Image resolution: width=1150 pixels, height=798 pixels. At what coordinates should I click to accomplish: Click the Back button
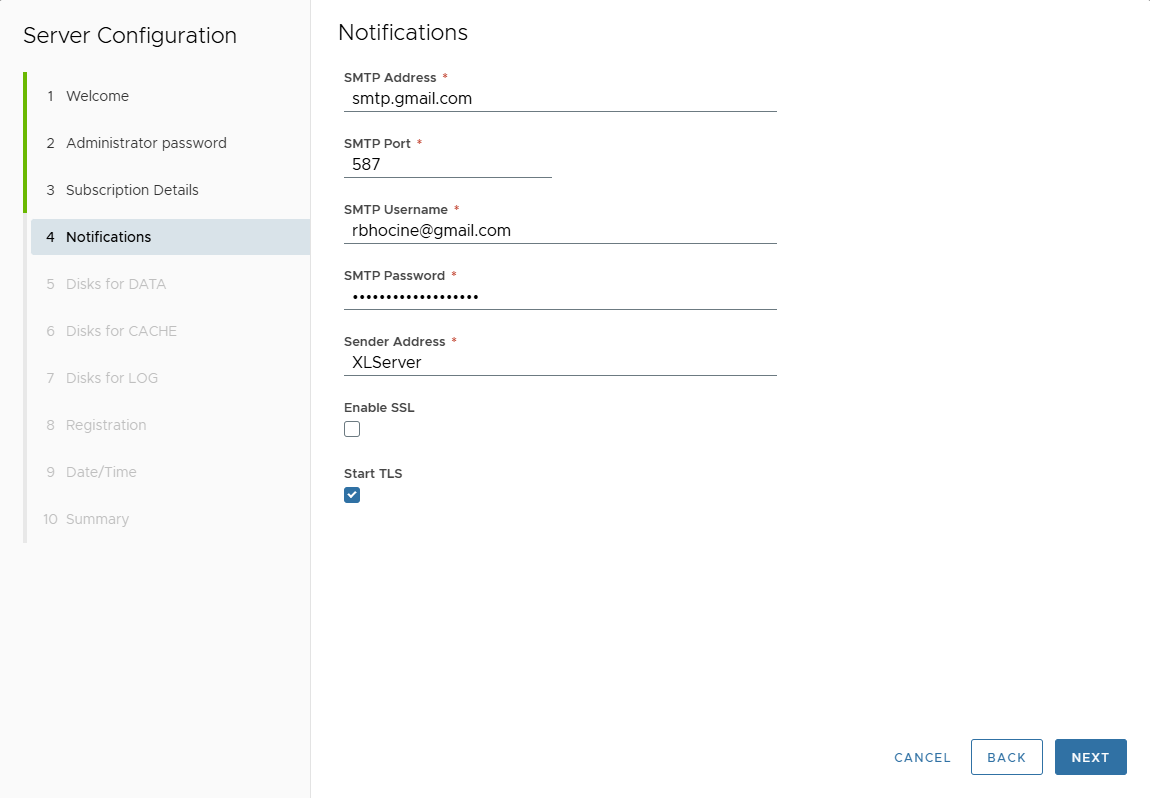1006,757
